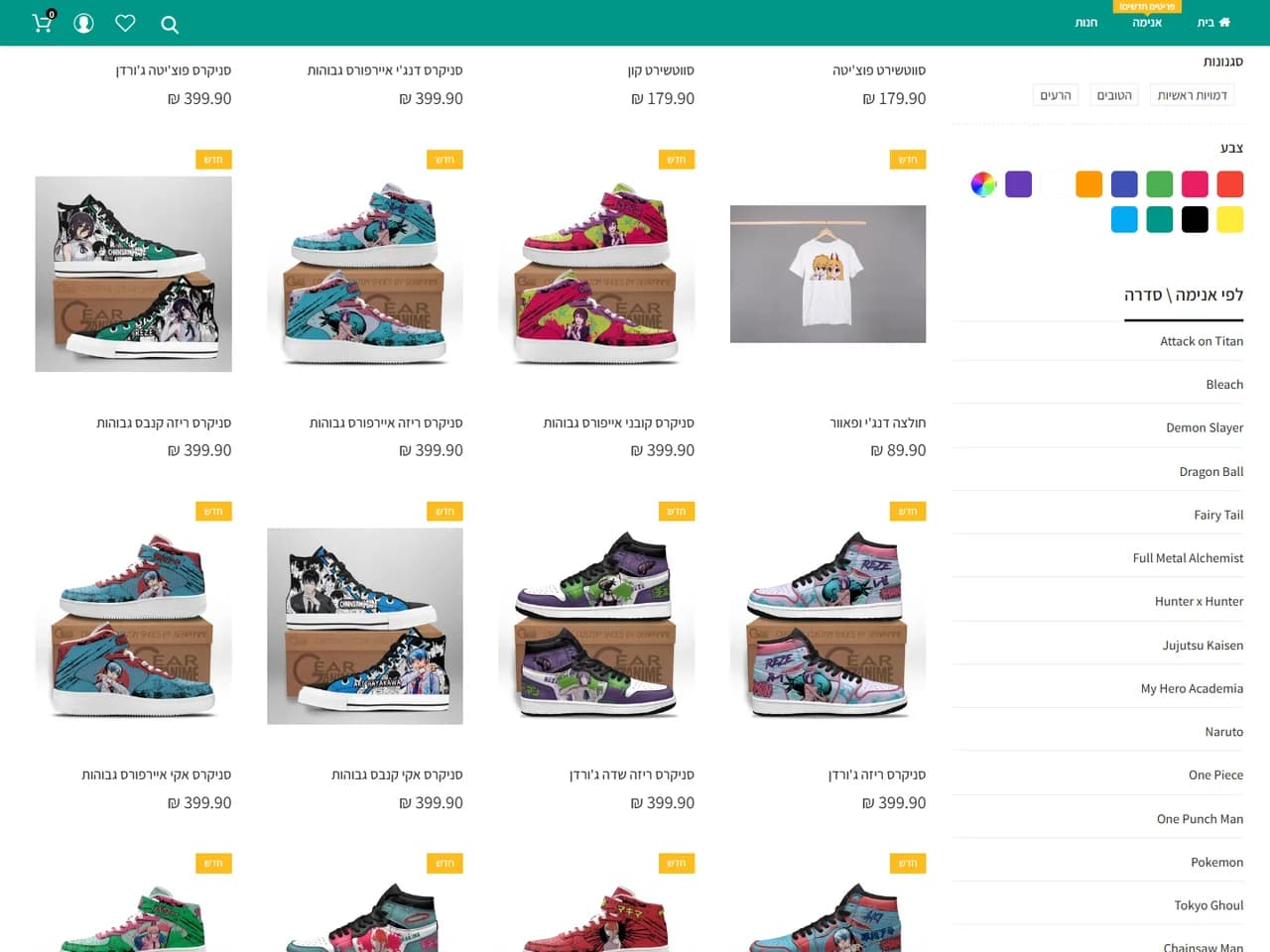Browse the One Punch Man category

pos(1200,818)
